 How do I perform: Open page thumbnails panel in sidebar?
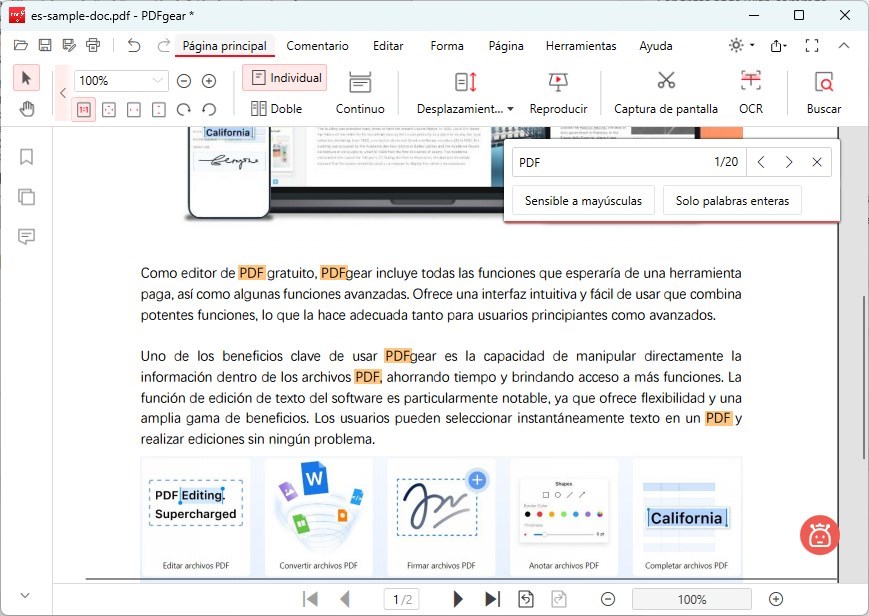[26, 197]
